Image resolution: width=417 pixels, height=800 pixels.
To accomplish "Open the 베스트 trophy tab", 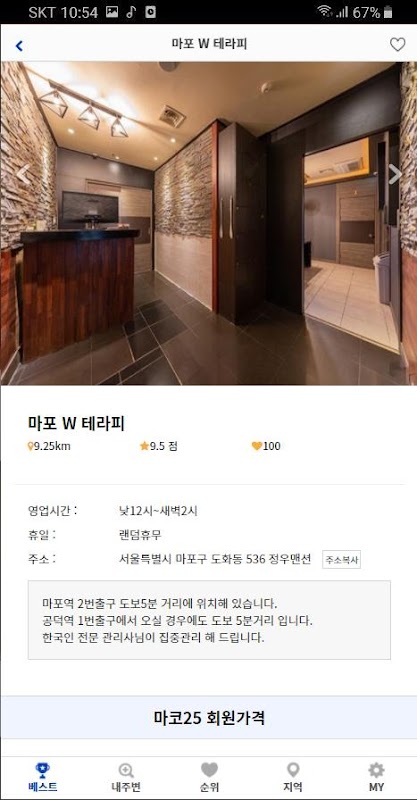I will 42,777.
